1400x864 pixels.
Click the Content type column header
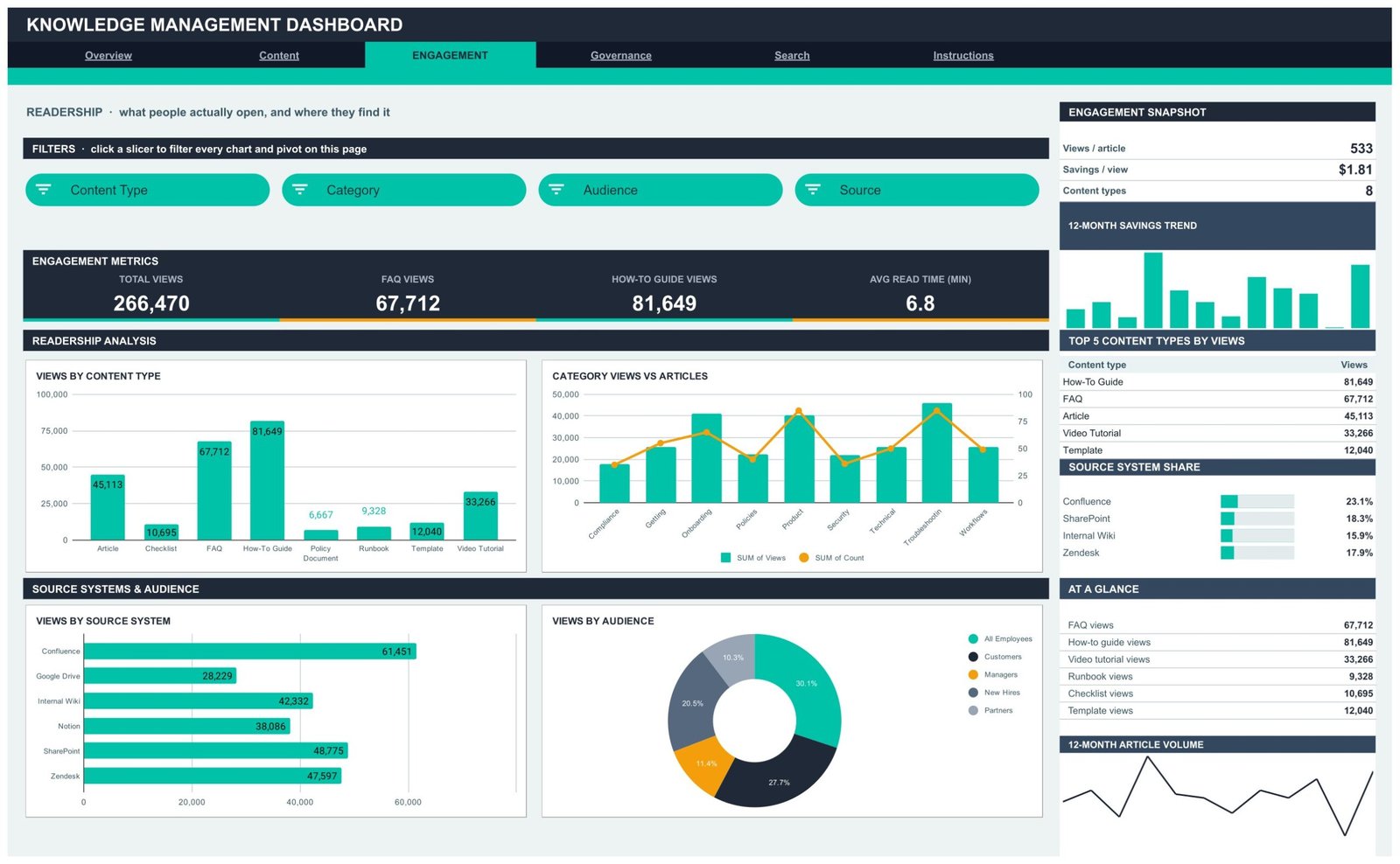click(x=1097, y=365)
